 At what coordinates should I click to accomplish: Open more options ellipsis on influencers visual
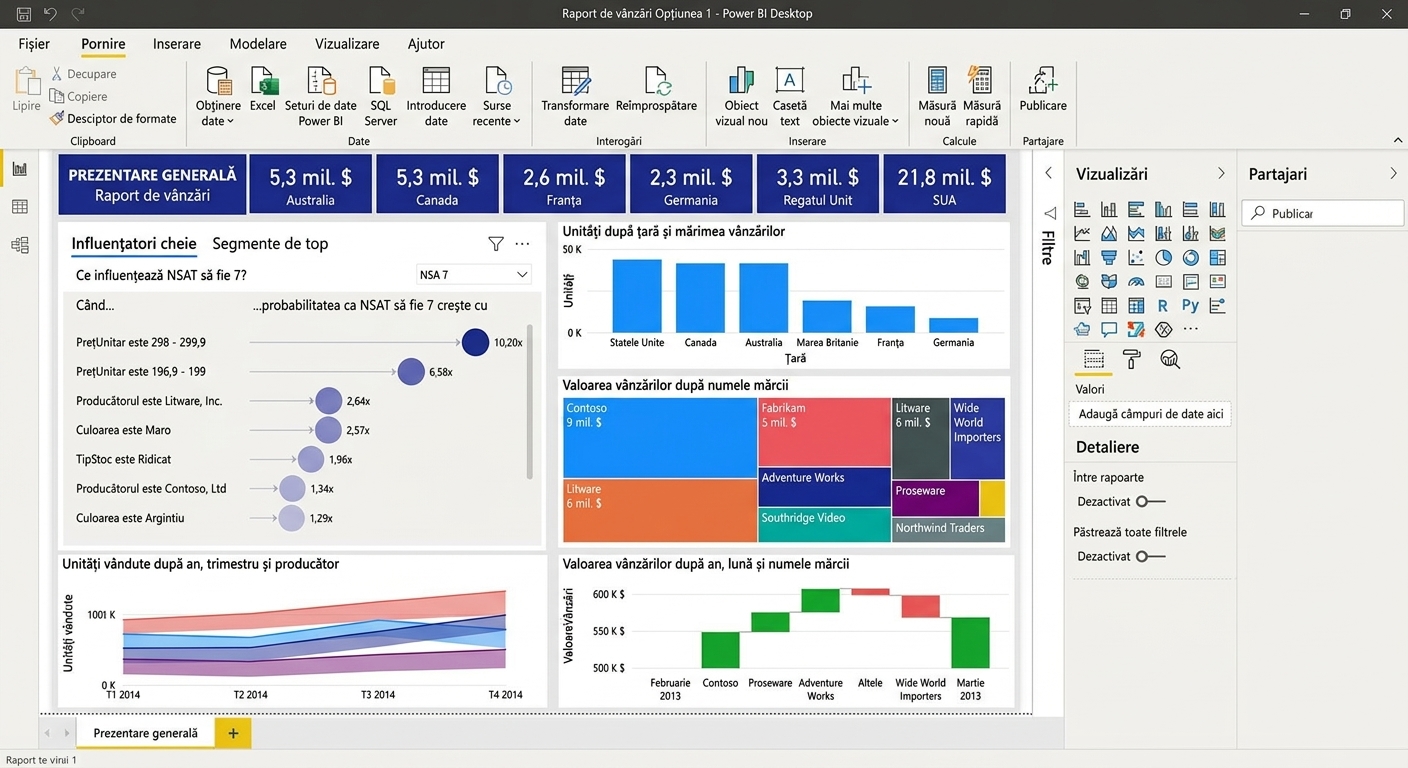click(x=522, y=243)
